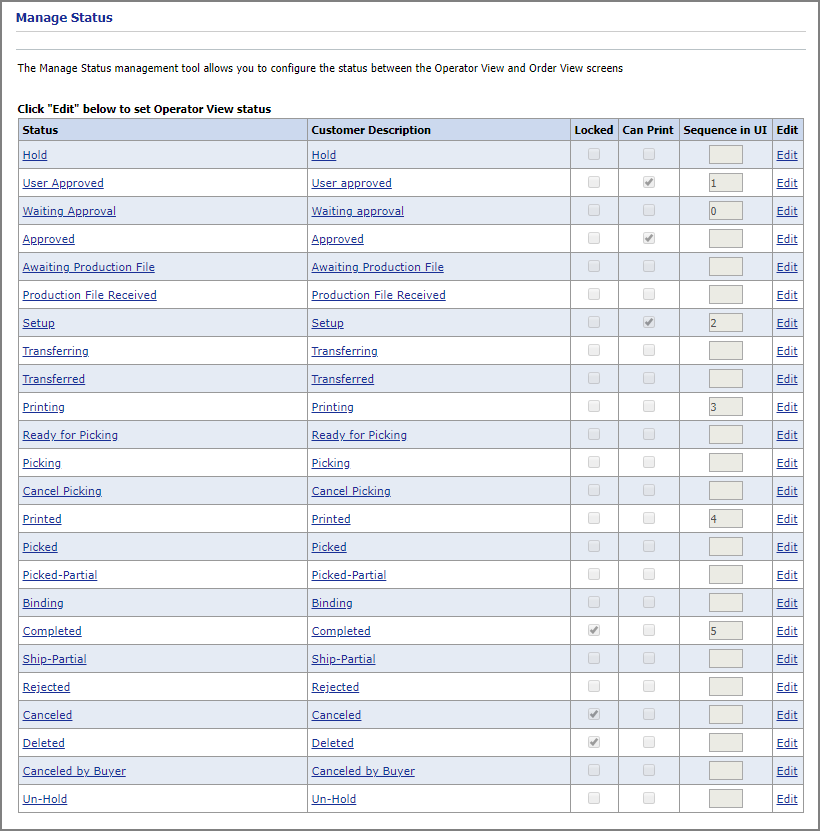The width and height of the screenshot is (820, 831).
Task: Click the Sequence field for Completed
Action: pos(726,631)
